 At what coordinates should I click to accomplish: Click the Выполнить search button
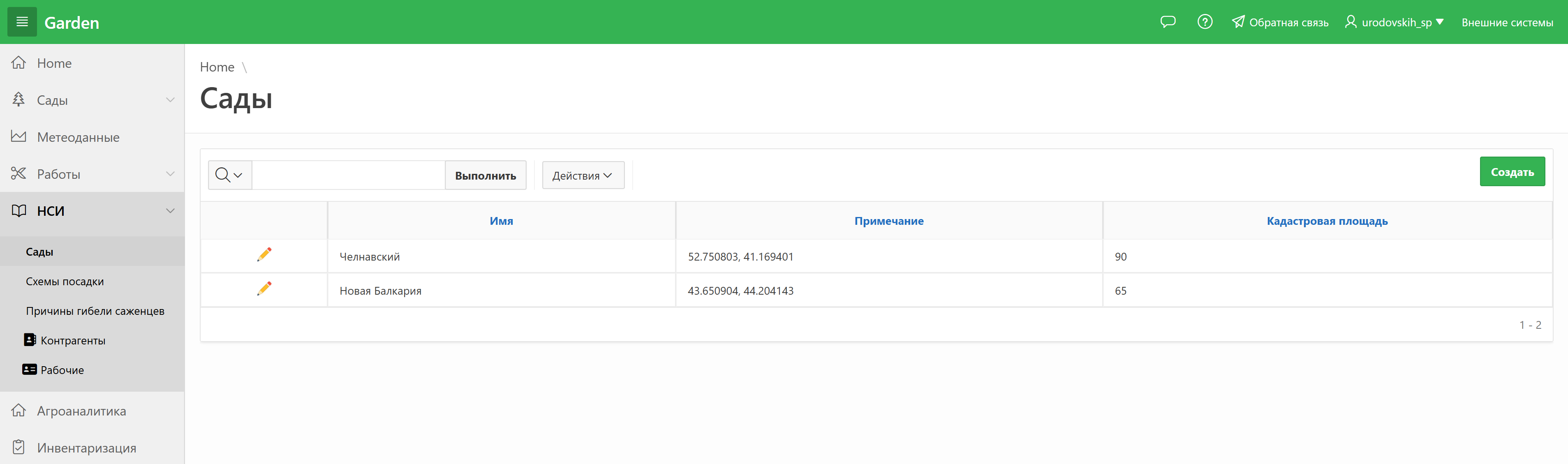(x=485, y=175)
